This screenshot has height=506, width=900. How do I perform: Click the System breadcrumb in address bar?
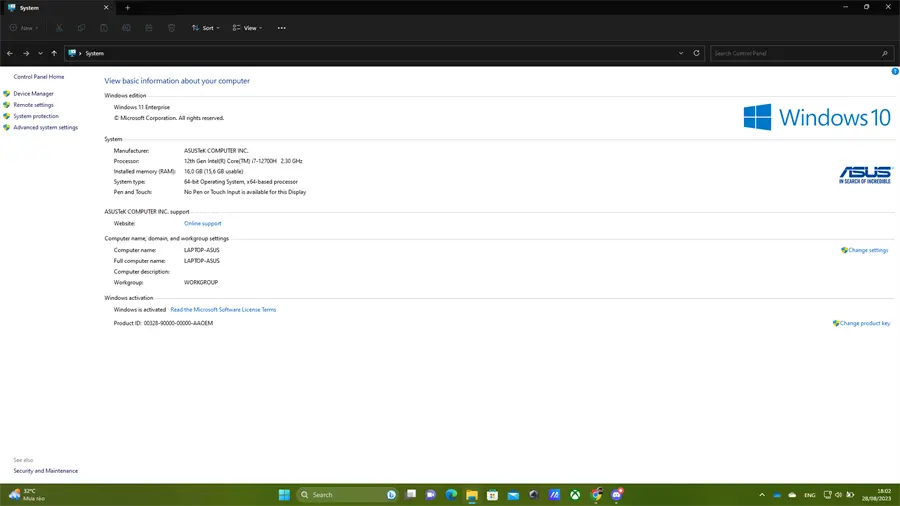[95, 53]
